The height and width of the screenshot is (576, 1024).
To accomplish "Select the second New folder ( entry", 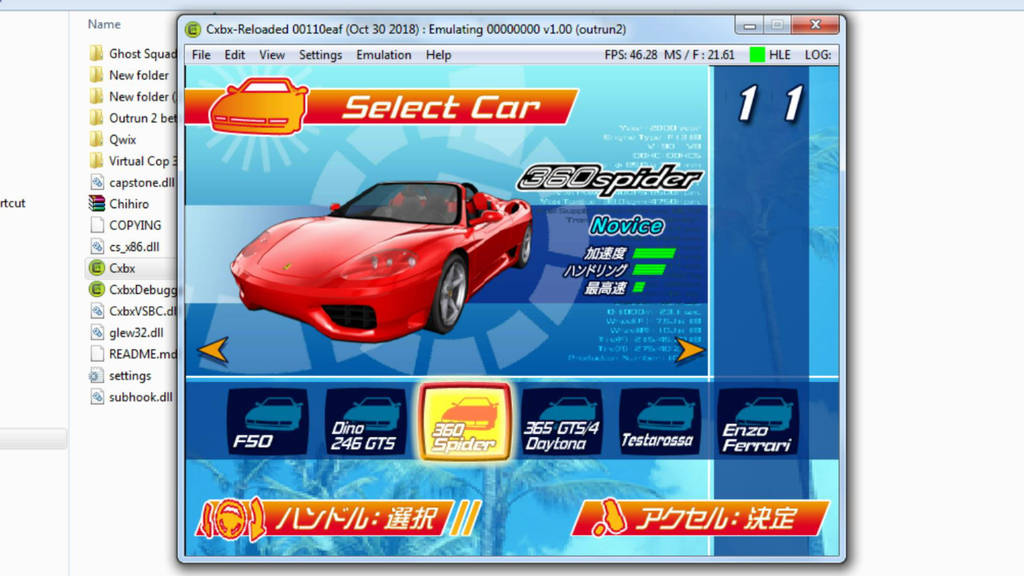I will [x=133, y=97].
